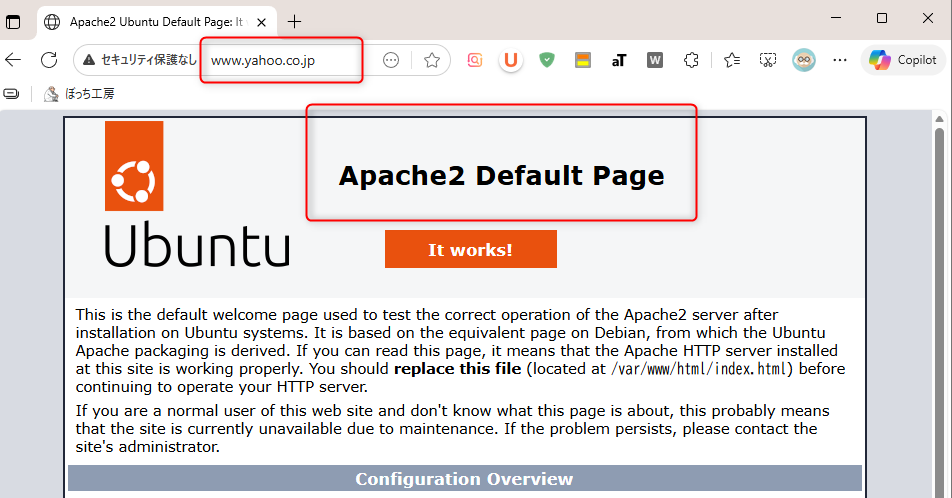Open the address bar ellipsis options

pos(391,60)
